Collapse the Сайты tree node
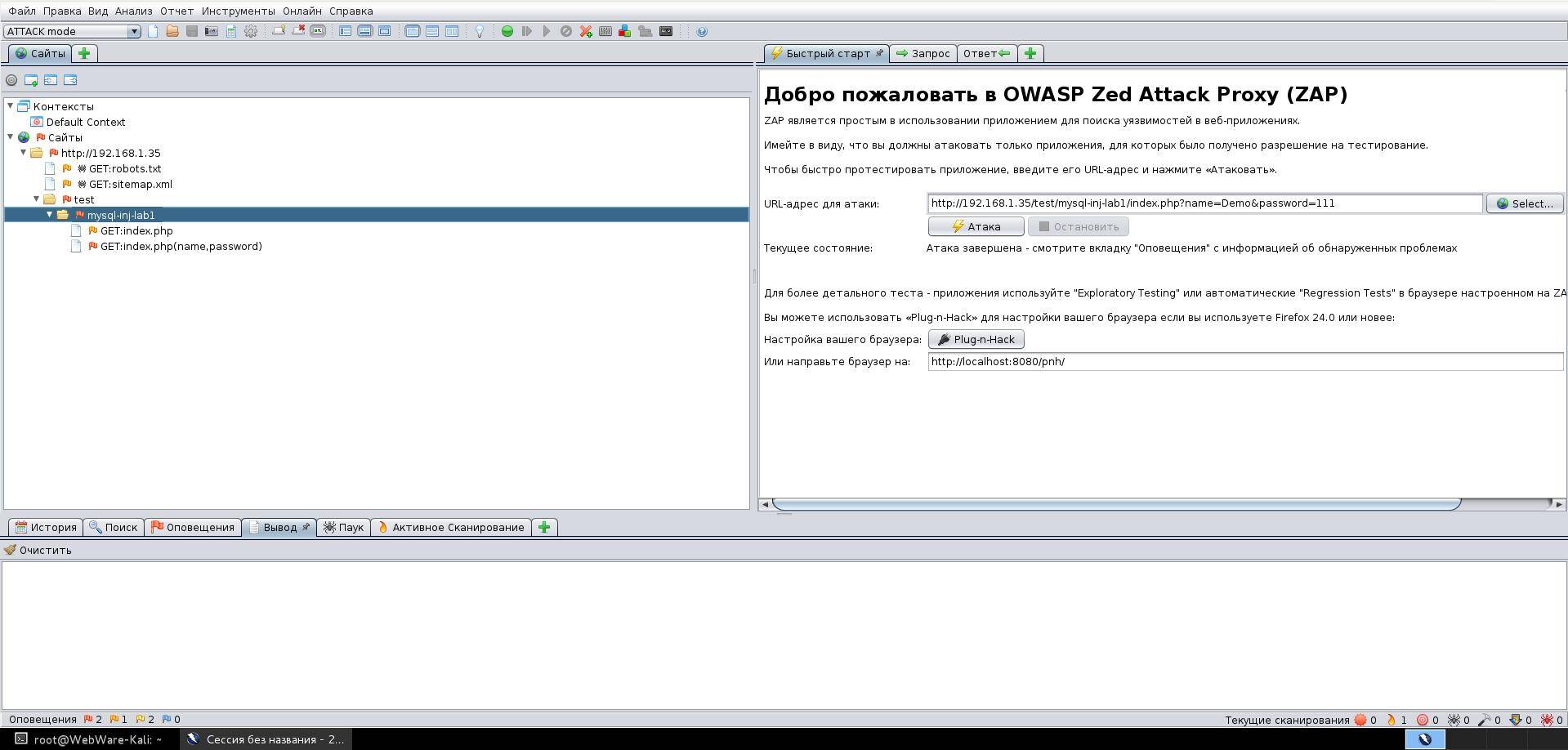Viewport: 1568px width, 750px height. point(11,137)
